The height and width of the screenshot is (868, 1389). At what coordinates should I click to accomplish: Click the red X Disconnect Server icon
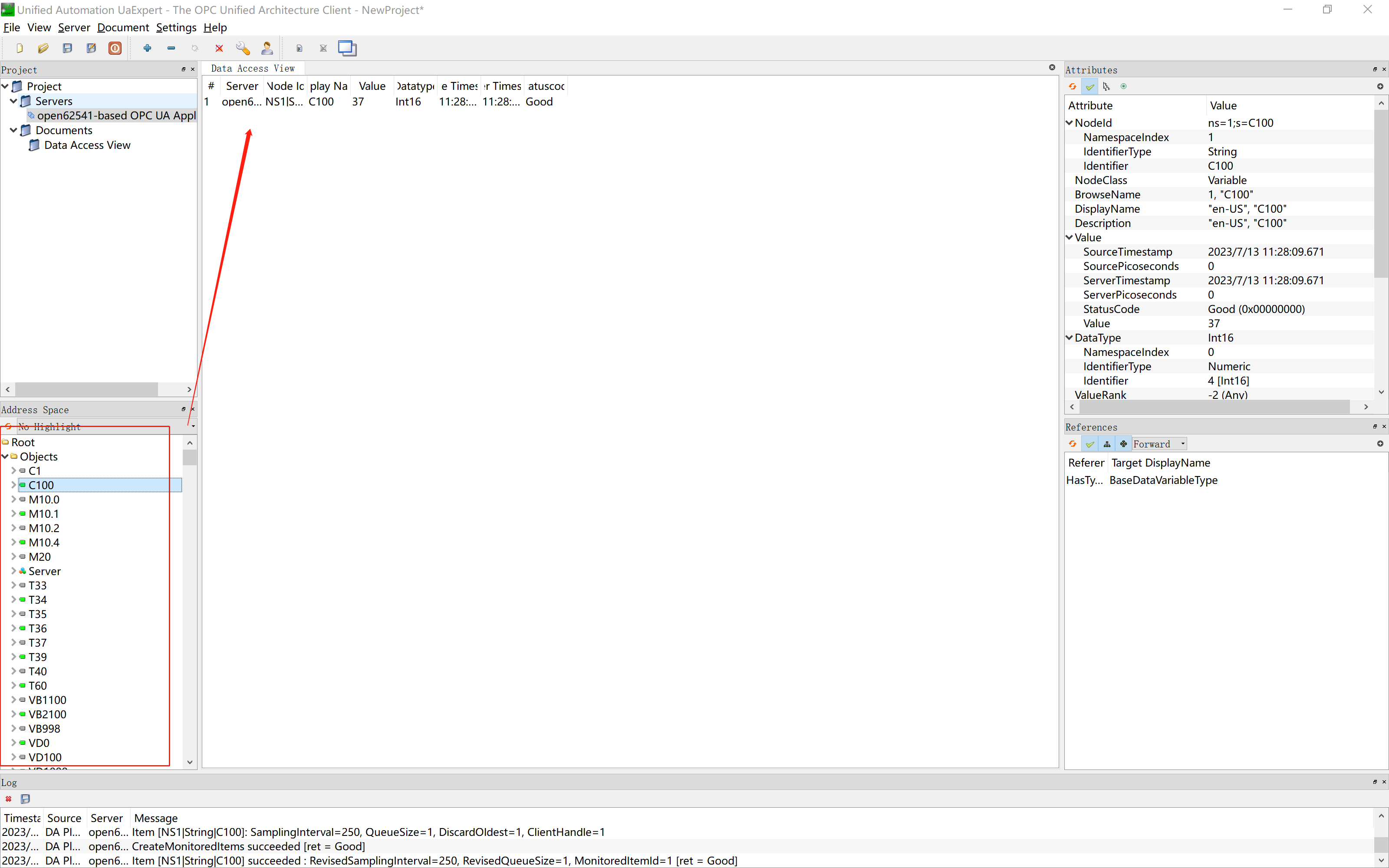pyautogui.click(x=219, y=48)
